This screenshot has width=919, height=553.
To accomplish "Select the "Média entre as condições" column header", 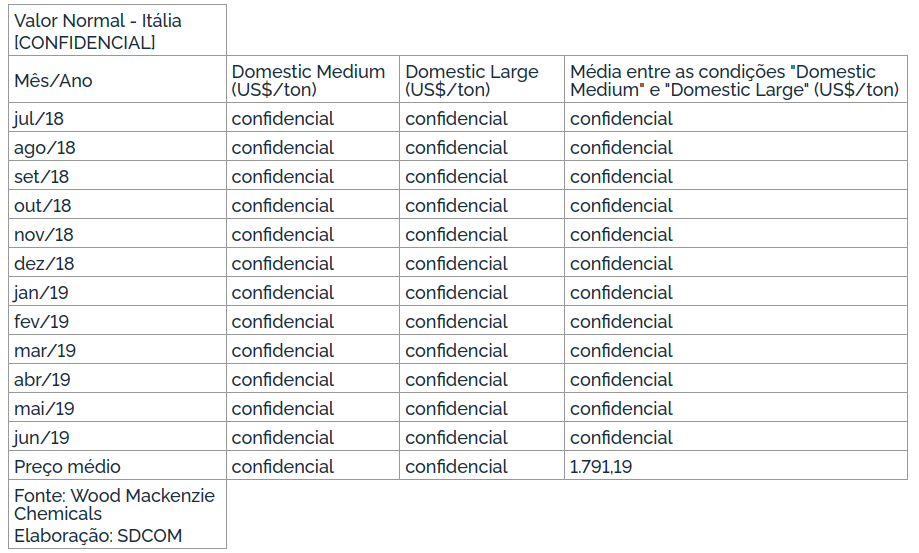I will click(734, 81).
